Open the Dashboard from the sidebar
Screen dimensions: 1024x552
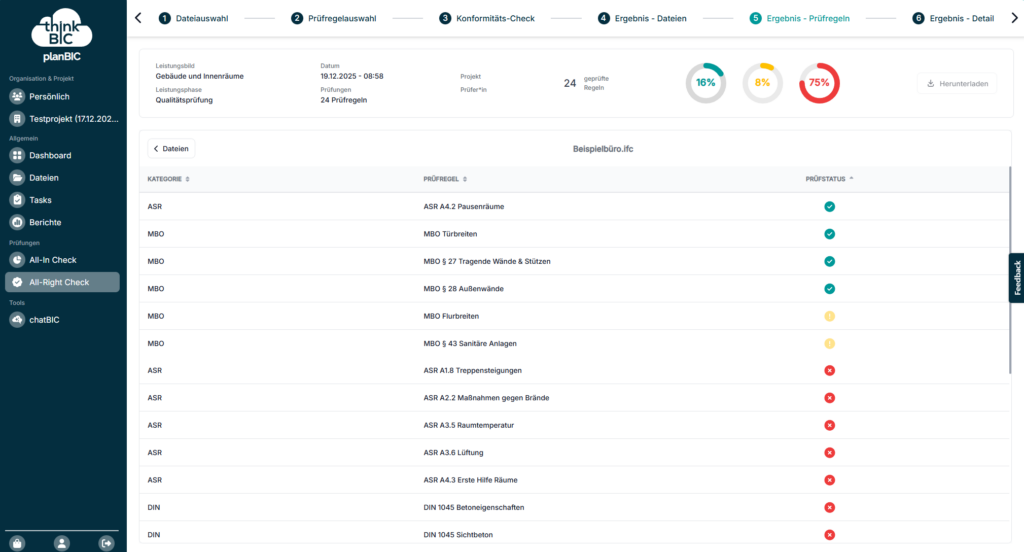coord(50,156)
